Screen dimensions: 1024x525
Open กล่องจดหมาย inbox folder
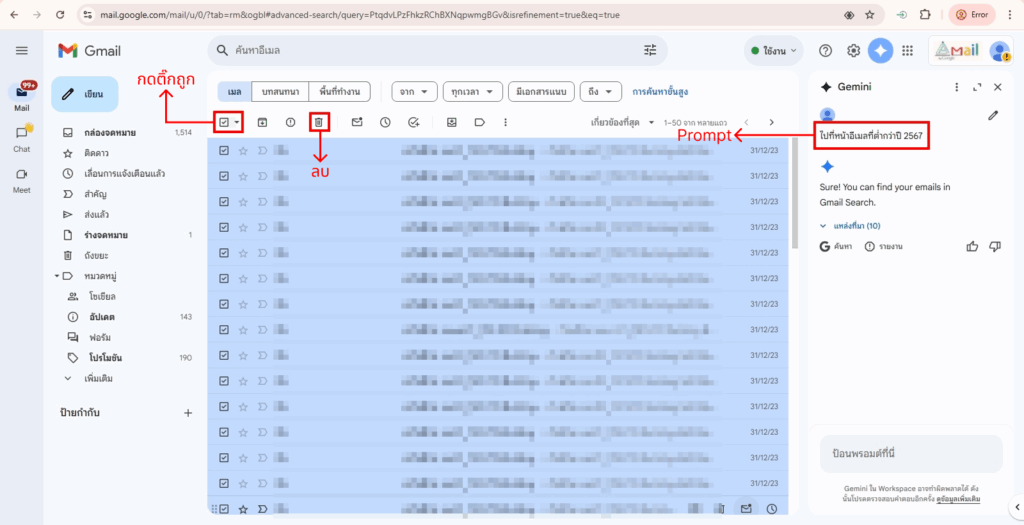point(110,132)
